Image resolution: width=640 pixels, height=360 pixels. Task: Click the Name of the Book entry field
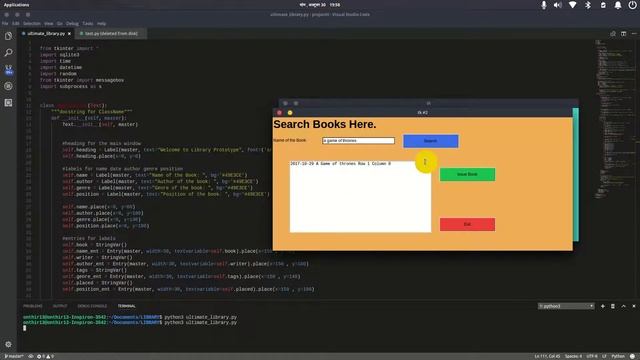tap(358, 140)
